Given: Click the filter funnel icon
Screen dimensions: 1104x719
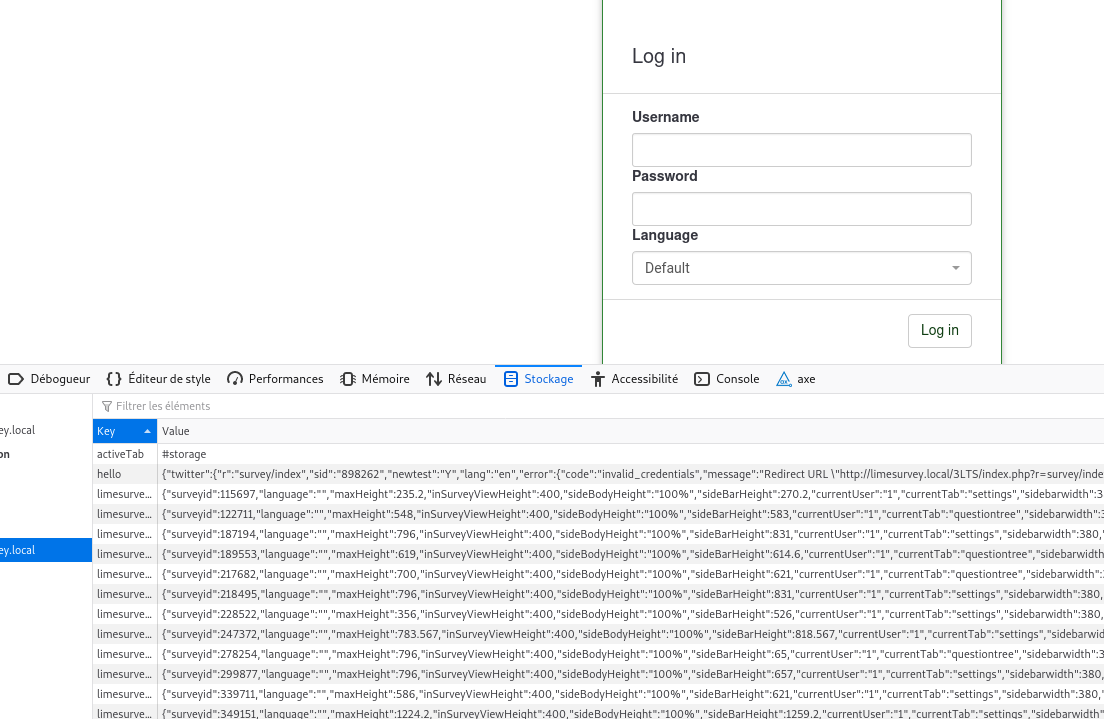Looking at the screenshot, I should coord(107,406).
